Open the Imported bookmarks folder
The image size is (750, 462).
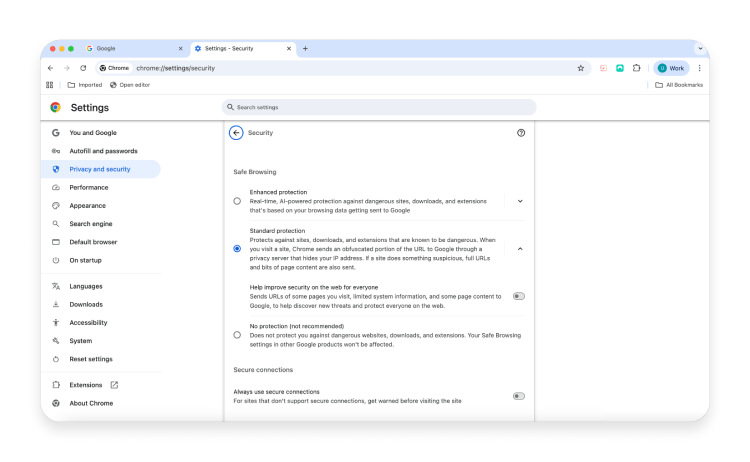[85, 85]
